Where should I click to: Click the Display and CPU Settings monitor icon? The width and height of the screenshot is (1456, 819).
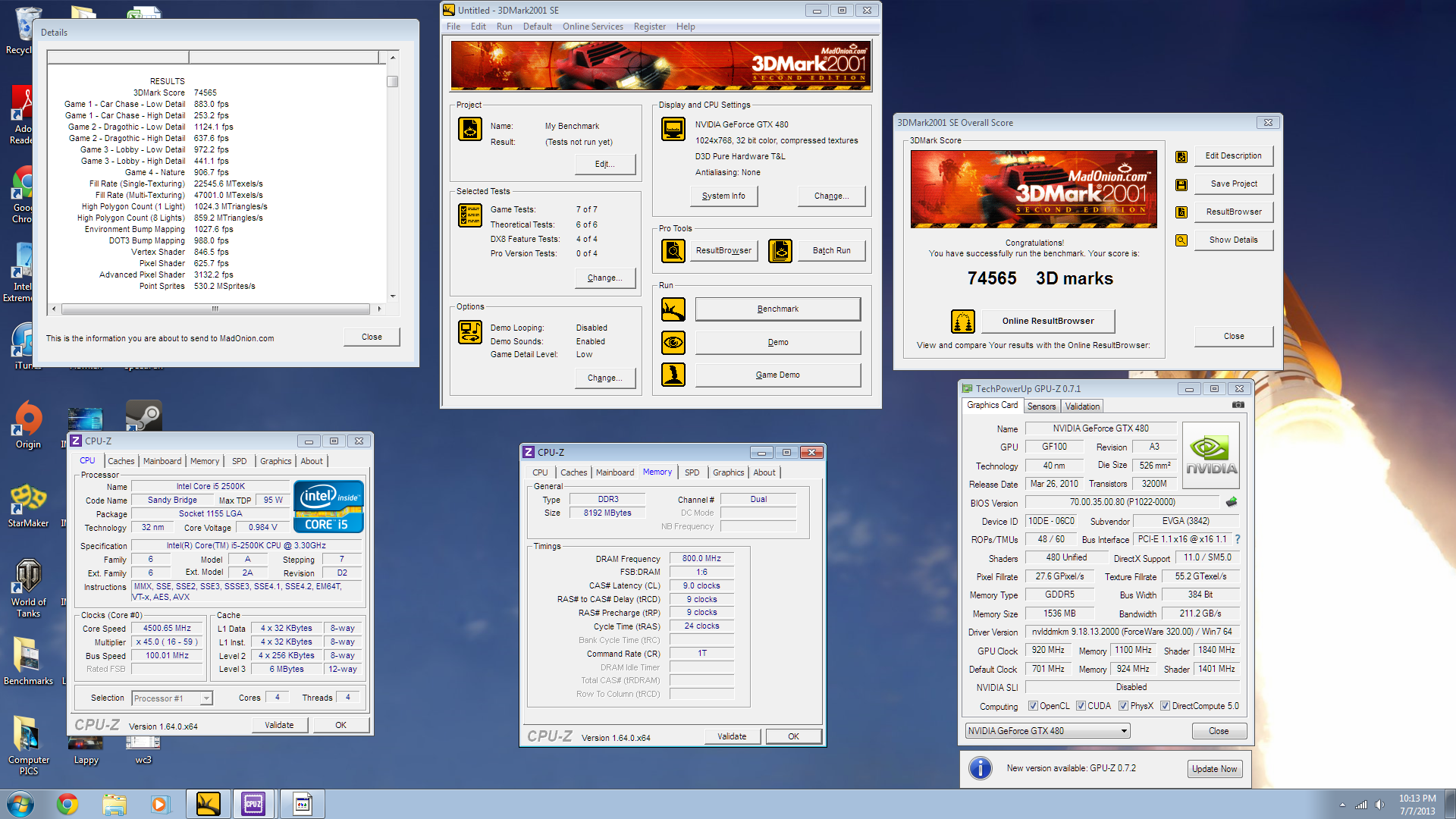coord(673,129)
